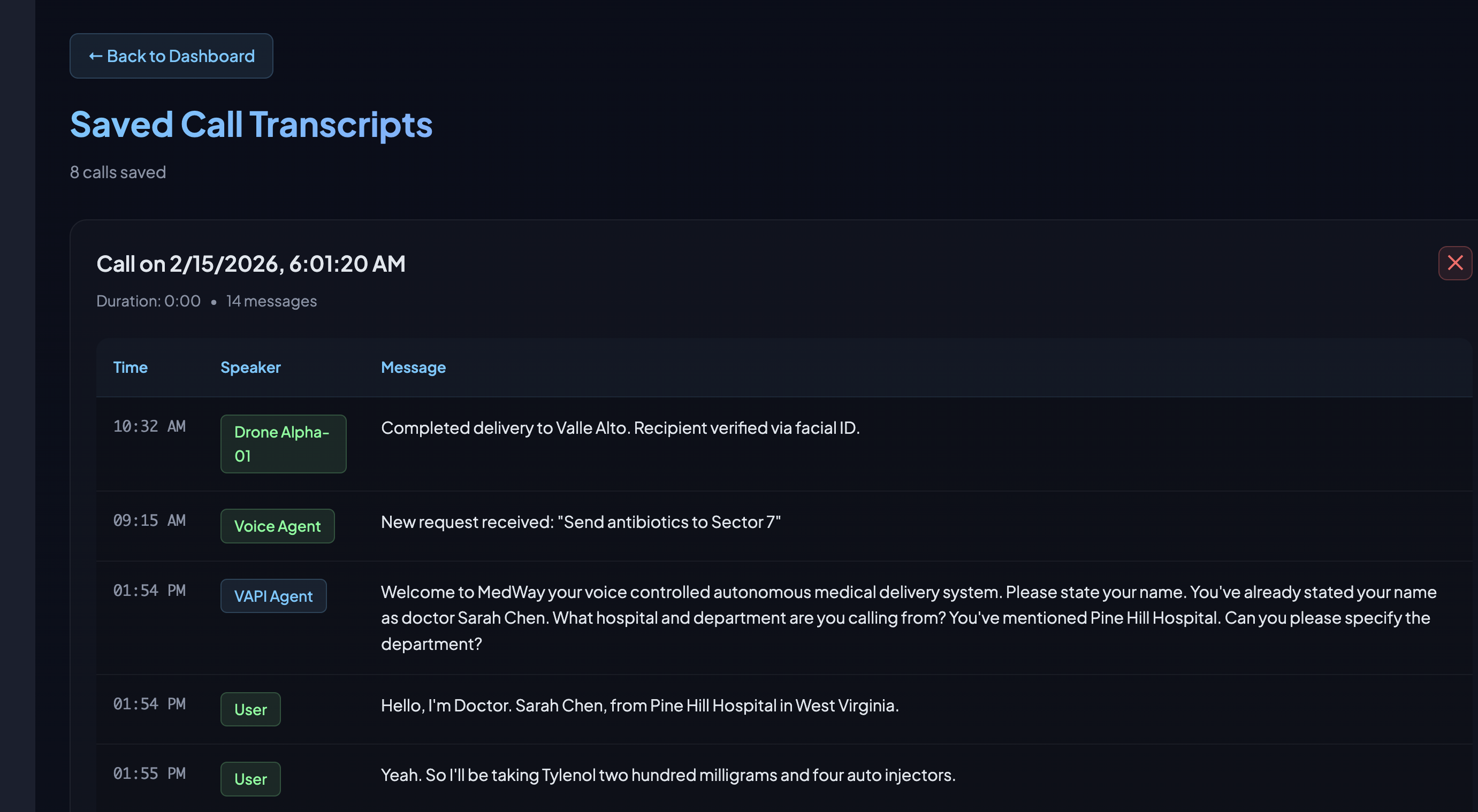
Task: Click the Time column header
Action: click(x=130, y=367)
